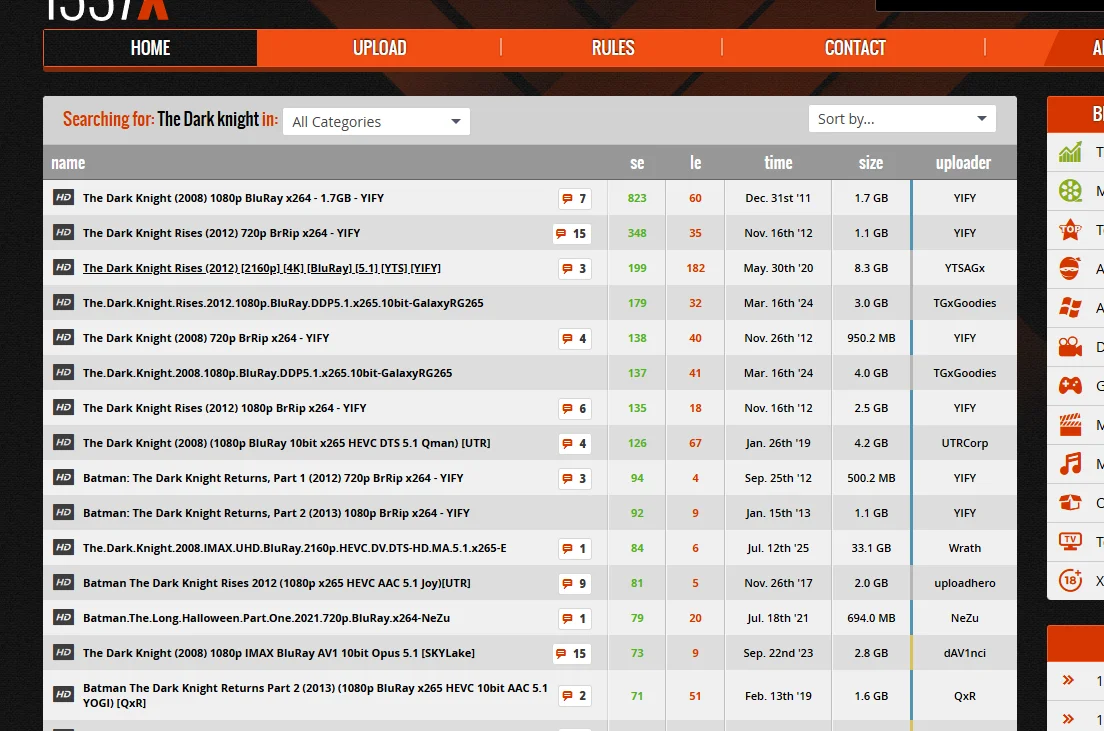
Task: View uploader NeZu profile
Action: (x=965, y=618)
